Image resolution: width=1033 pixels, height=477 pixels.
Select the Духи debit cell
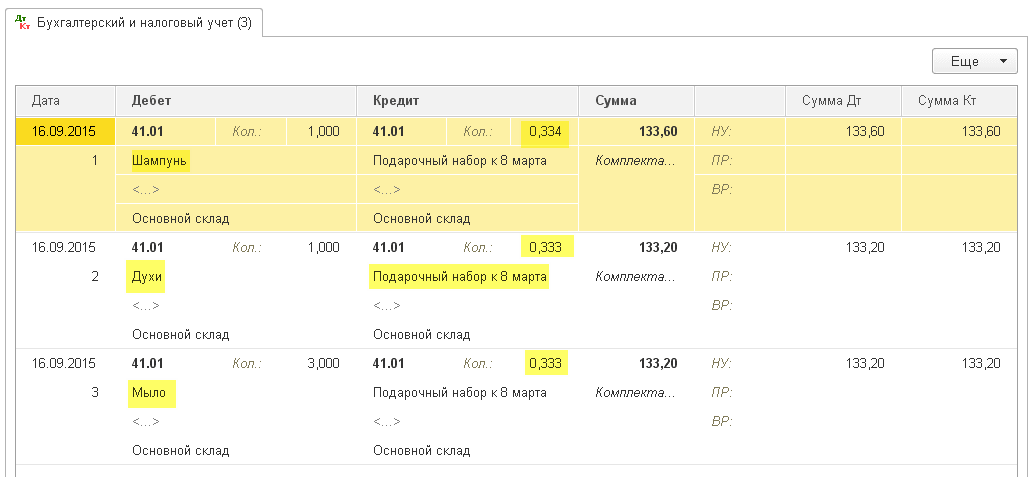click(147, 276)
